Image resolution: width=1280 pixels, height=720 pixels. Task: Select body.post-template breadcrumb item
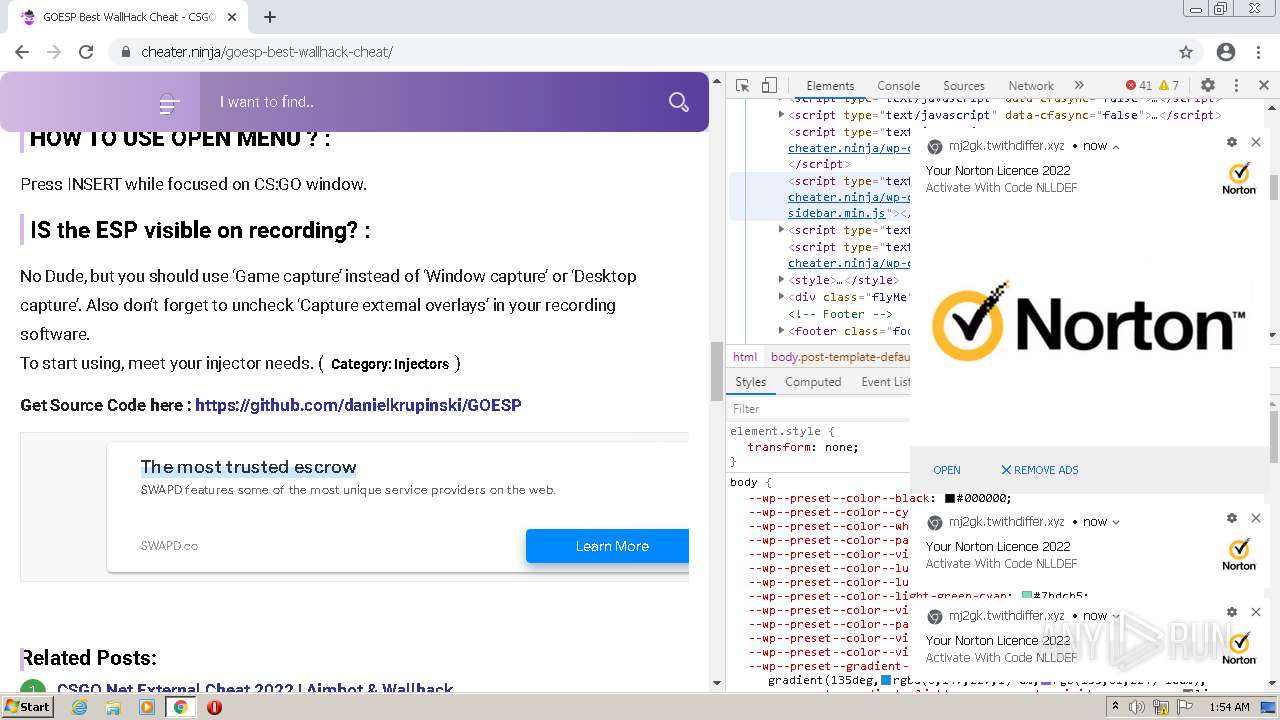pyautogui.click(x=839, y=357)
